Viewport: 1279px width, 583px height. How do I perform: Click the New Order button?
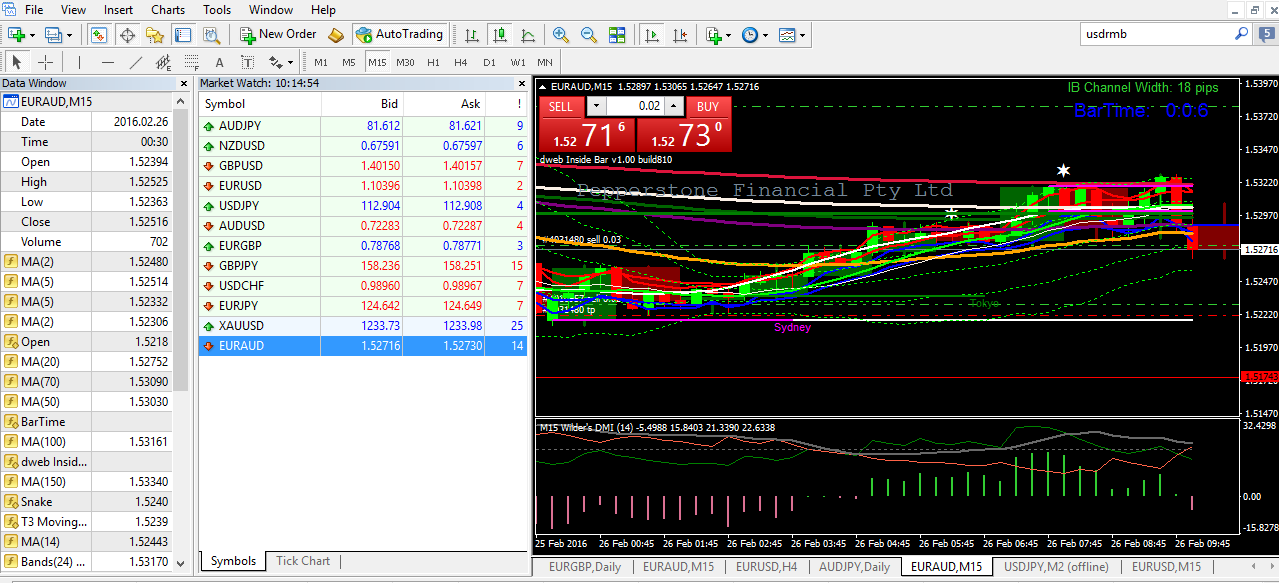(278, 34)
